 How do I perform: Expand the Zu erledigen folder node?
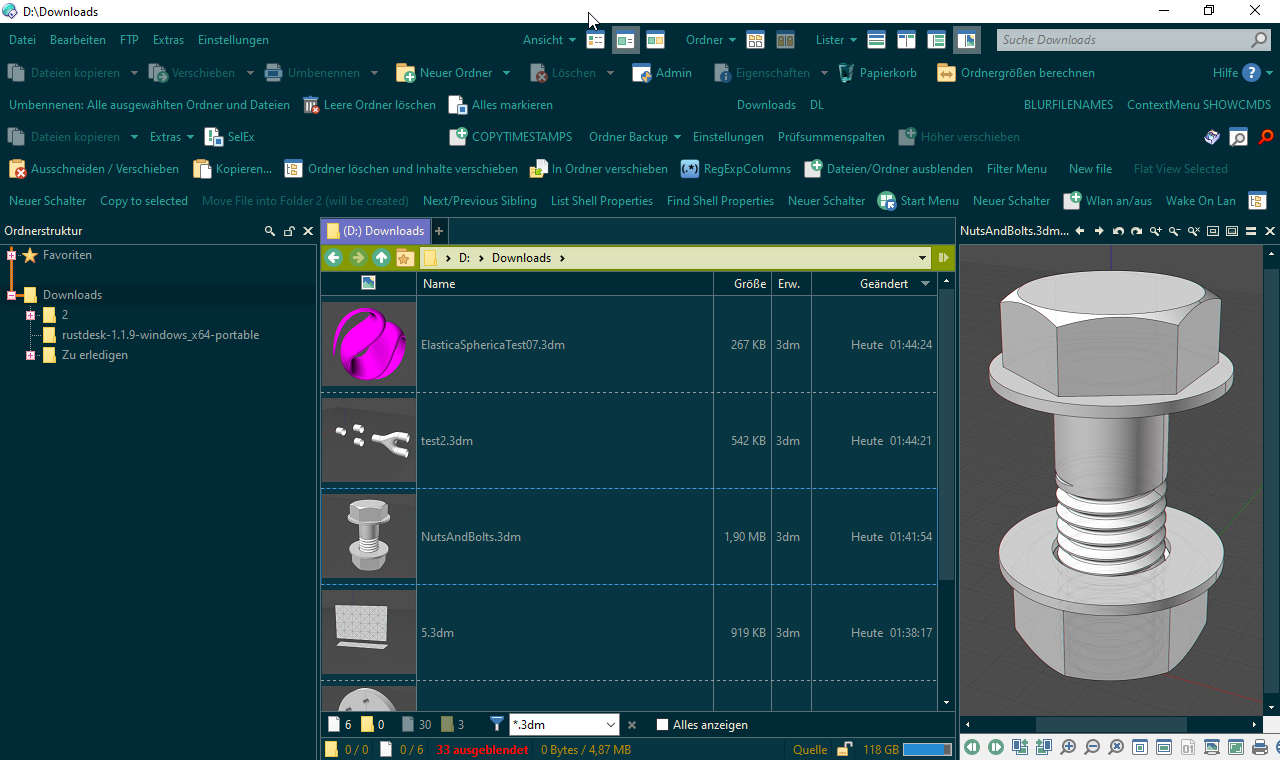(x=30, y=355)
